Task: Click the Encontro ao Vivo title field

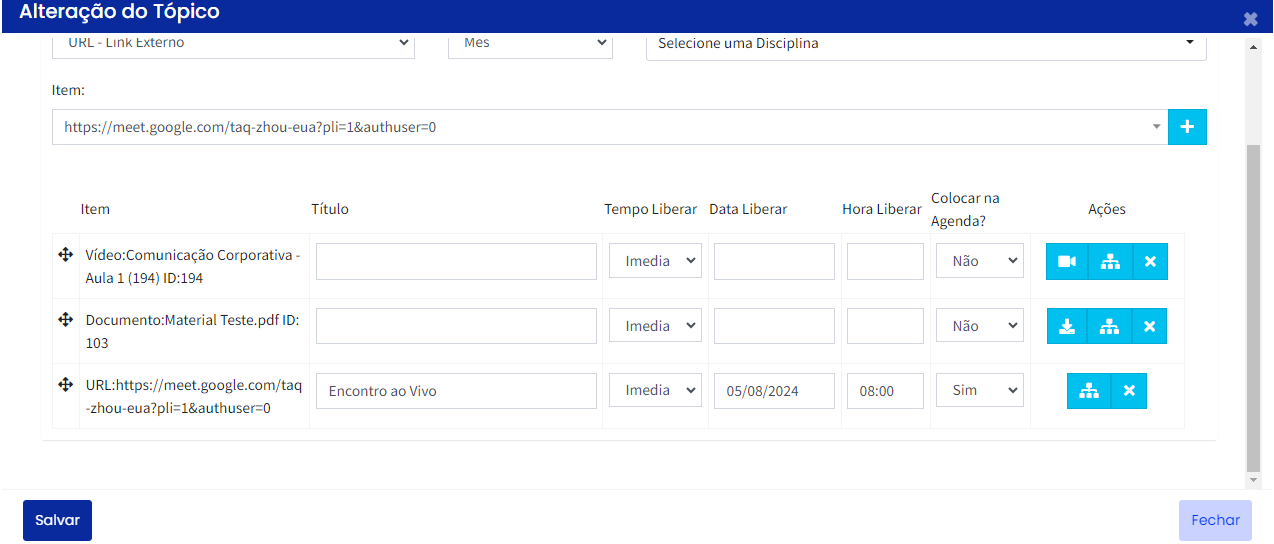Action: click(456, 391)
